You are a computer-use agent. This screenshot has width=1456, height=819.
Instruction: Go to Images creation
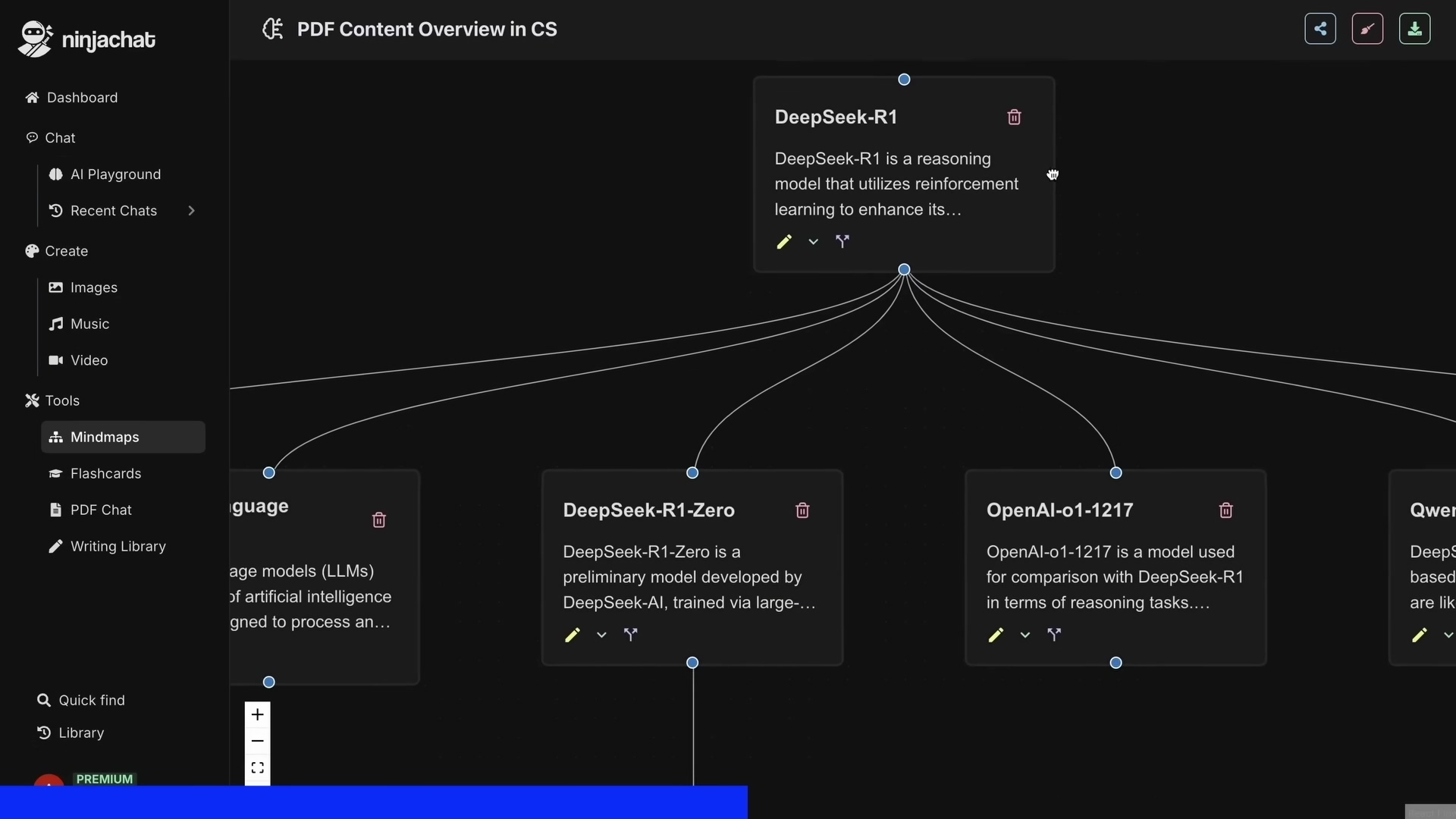pyautogui.click(x=83, y=287)
